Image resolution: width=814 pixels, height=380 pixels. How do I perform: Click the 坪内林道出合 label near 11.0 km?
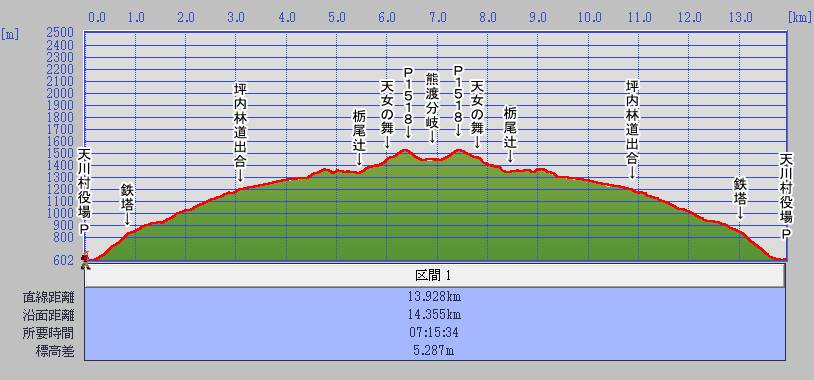pos(632,130)
